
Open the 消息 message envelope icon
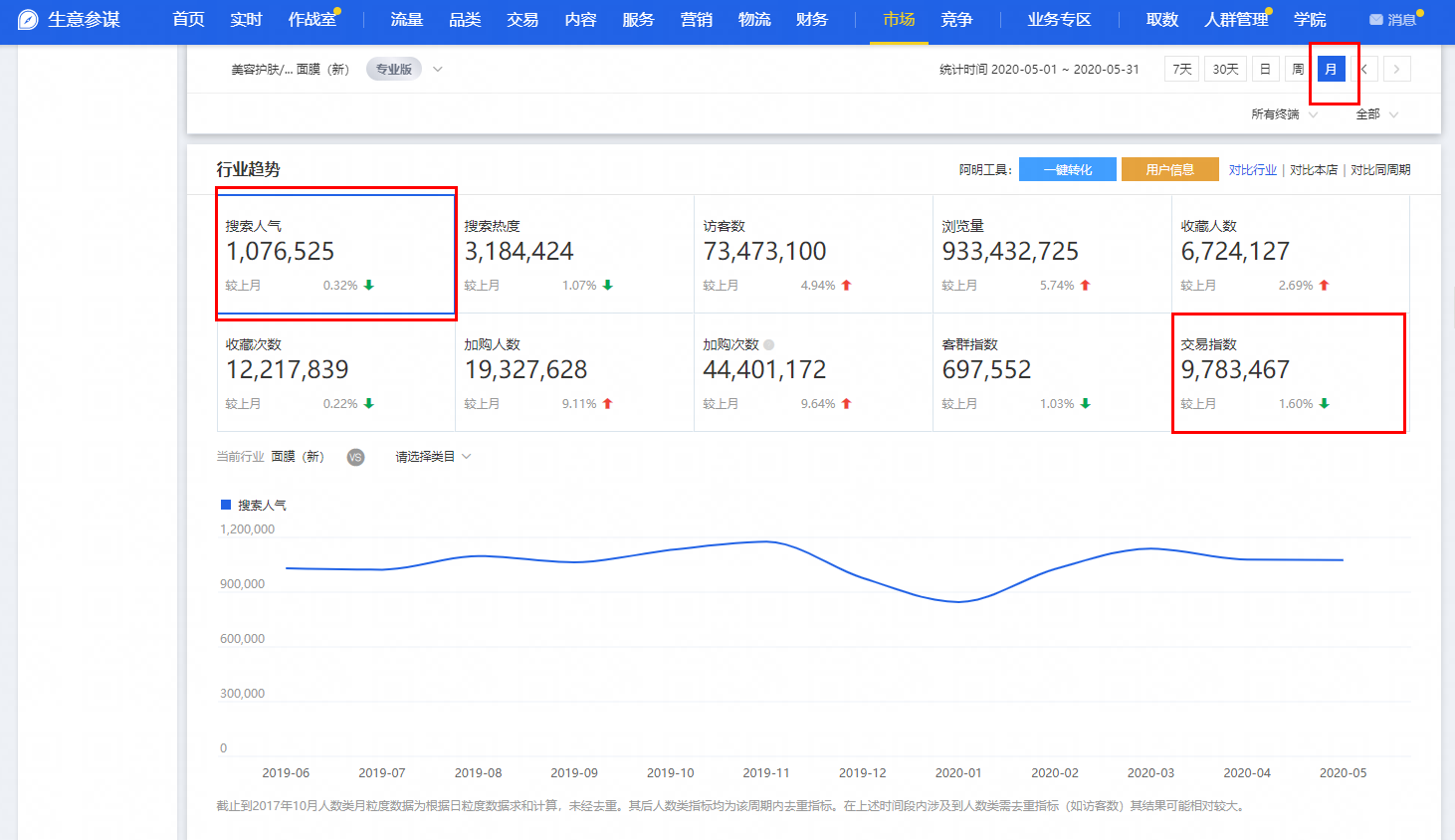click(1376, 20)
